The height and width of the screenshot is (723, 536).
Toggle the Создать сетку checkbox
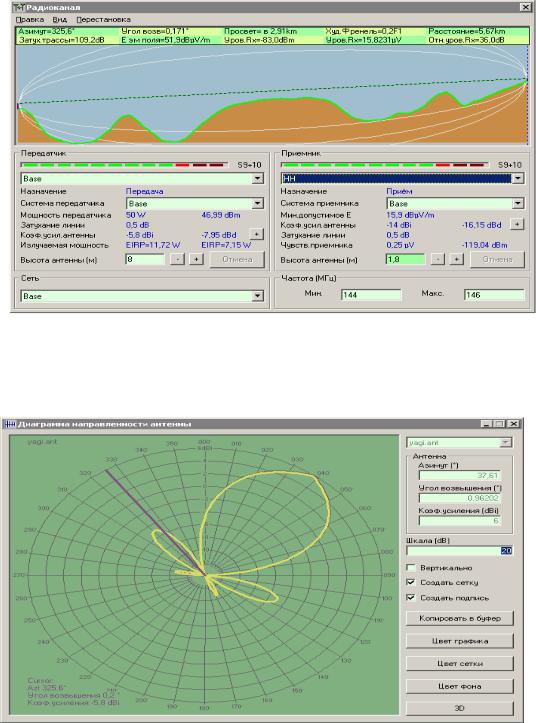[411, 582]
